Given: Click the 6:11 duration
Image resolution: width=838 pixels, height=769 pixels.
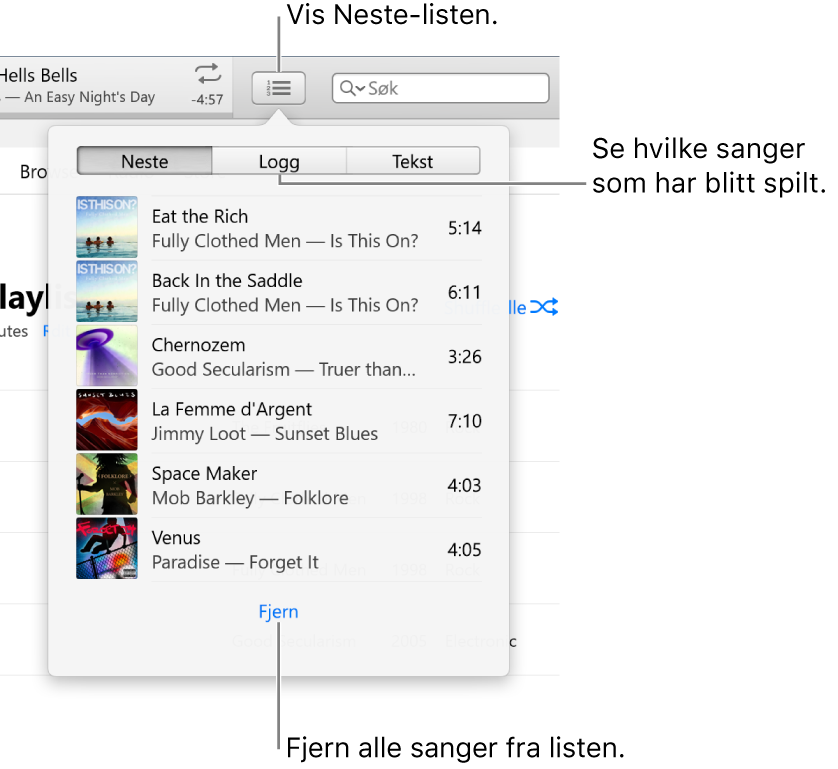Looking at the screenshot, I should click(x=464, y=292).
